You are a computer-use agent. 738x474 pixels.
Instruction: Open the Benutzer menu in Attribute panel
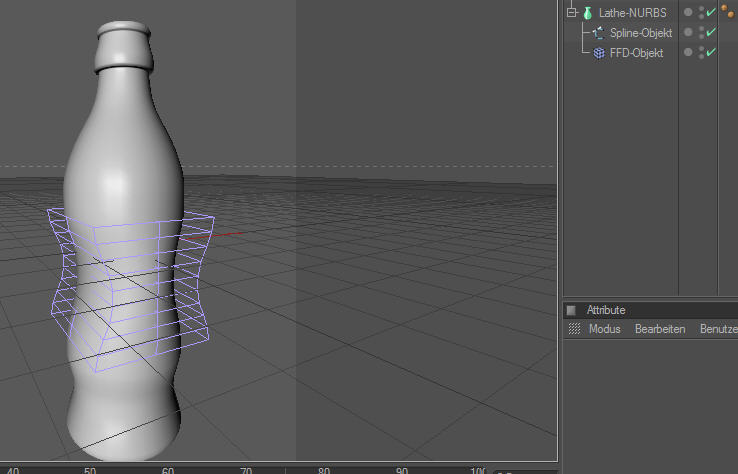(719, 329)
